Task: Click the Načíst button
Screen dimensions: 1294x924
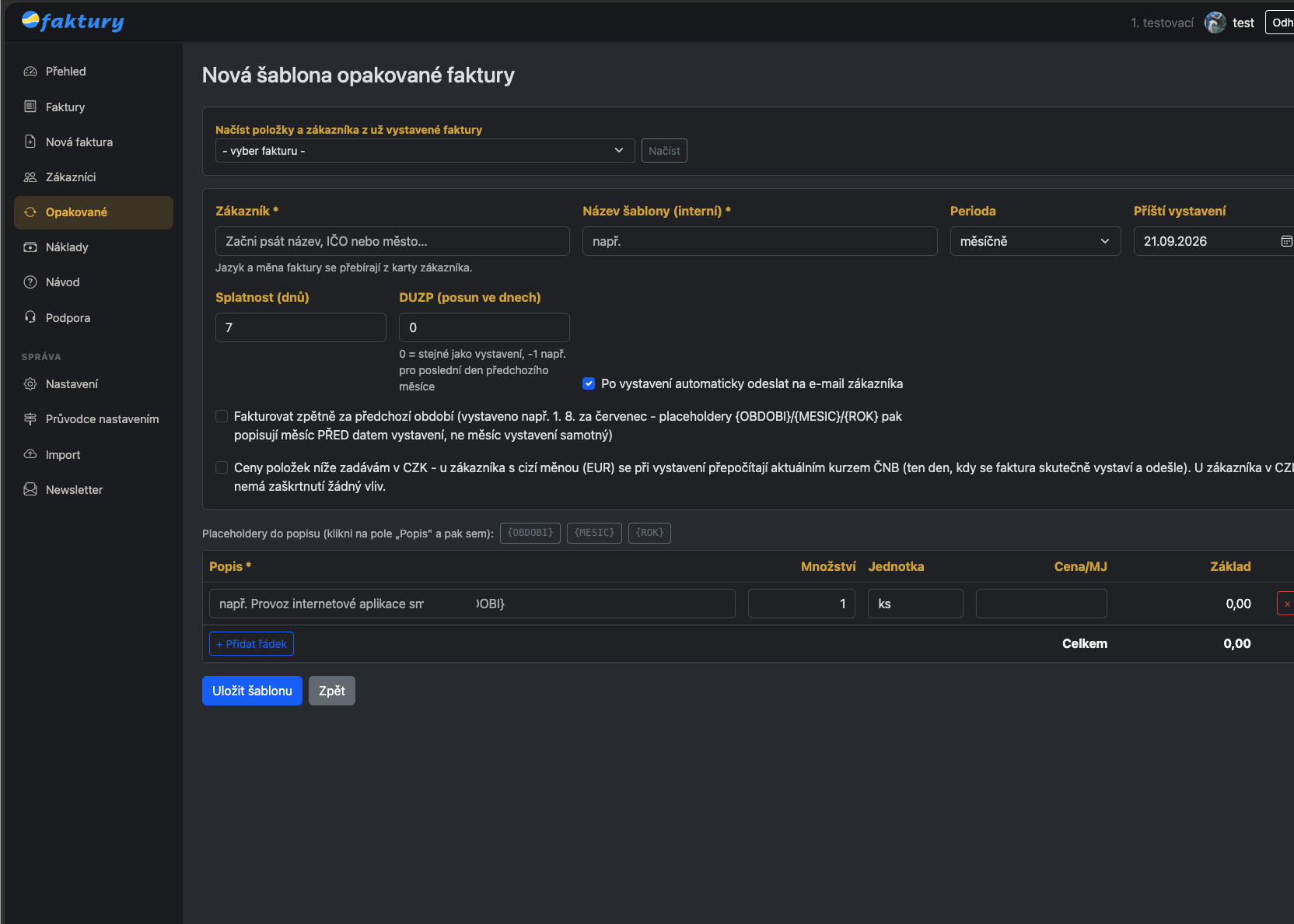Action: click(664, 151)
